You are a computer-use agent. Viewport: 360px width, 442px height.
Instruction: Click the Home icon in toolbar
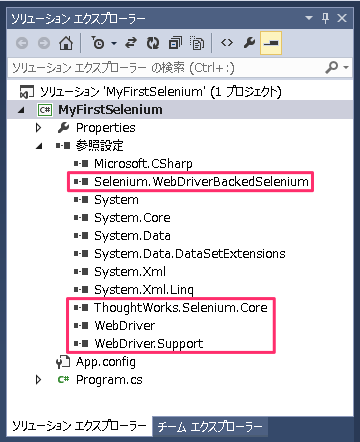[x=66, y=43]
